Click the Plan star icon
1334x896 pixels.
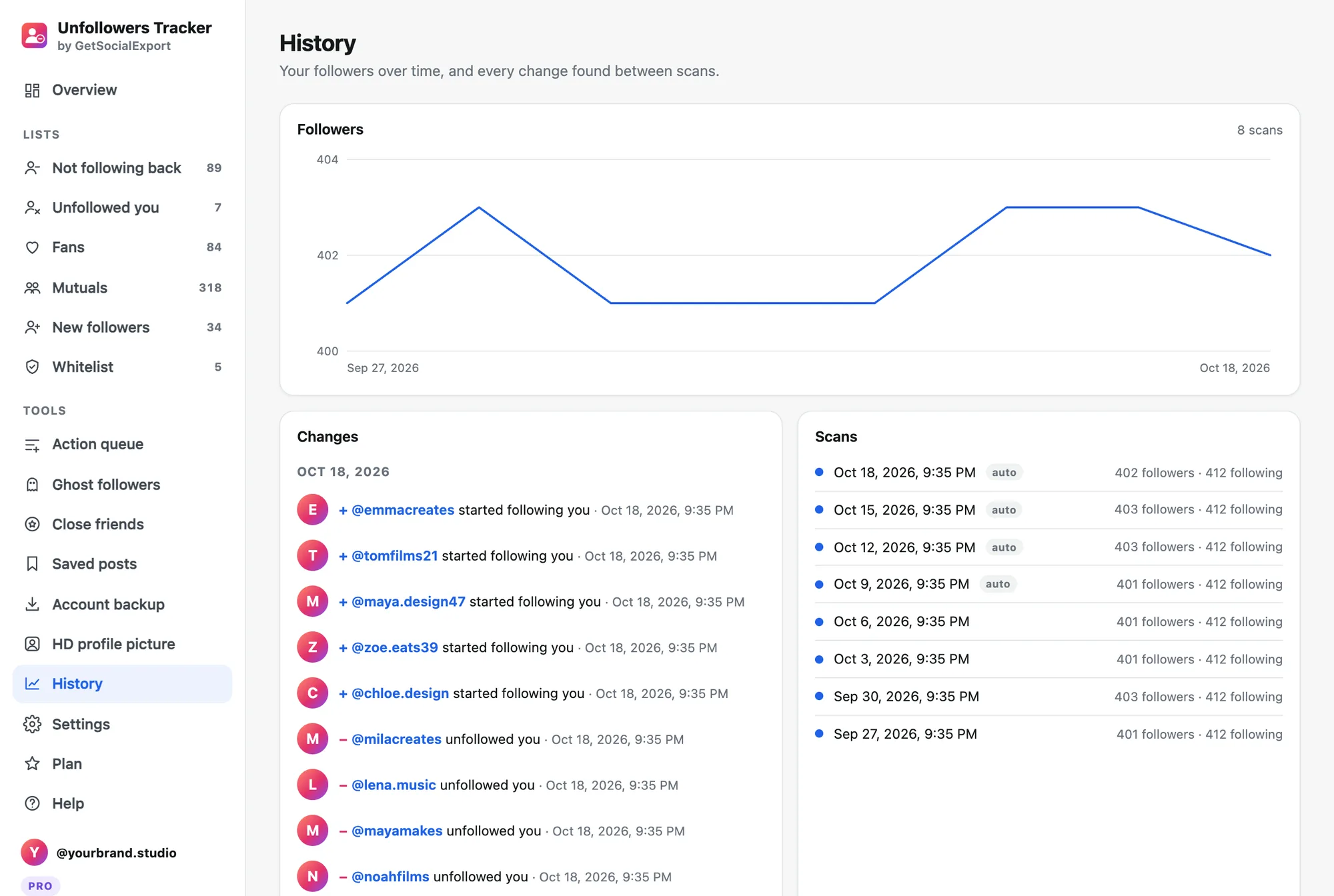tap(32, 764)
